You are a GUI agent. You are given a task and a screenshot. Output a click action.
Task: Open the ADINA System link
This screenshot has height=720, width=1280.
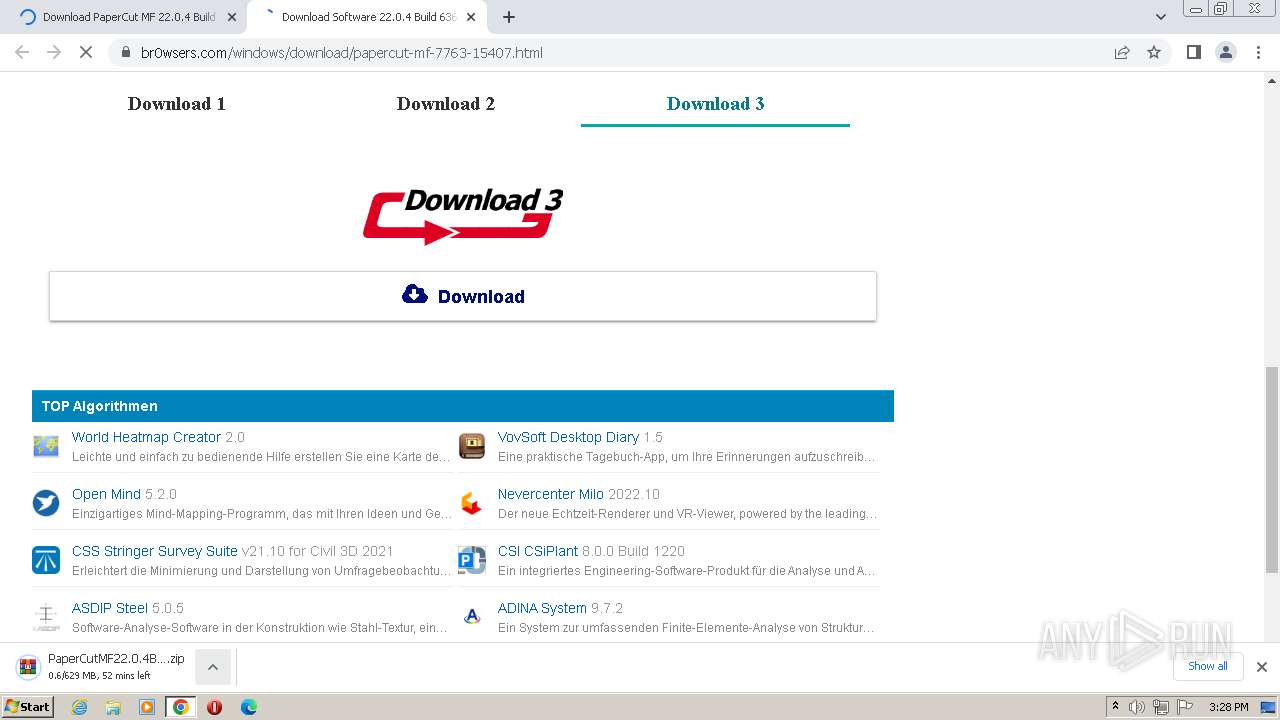click(542, 608)
